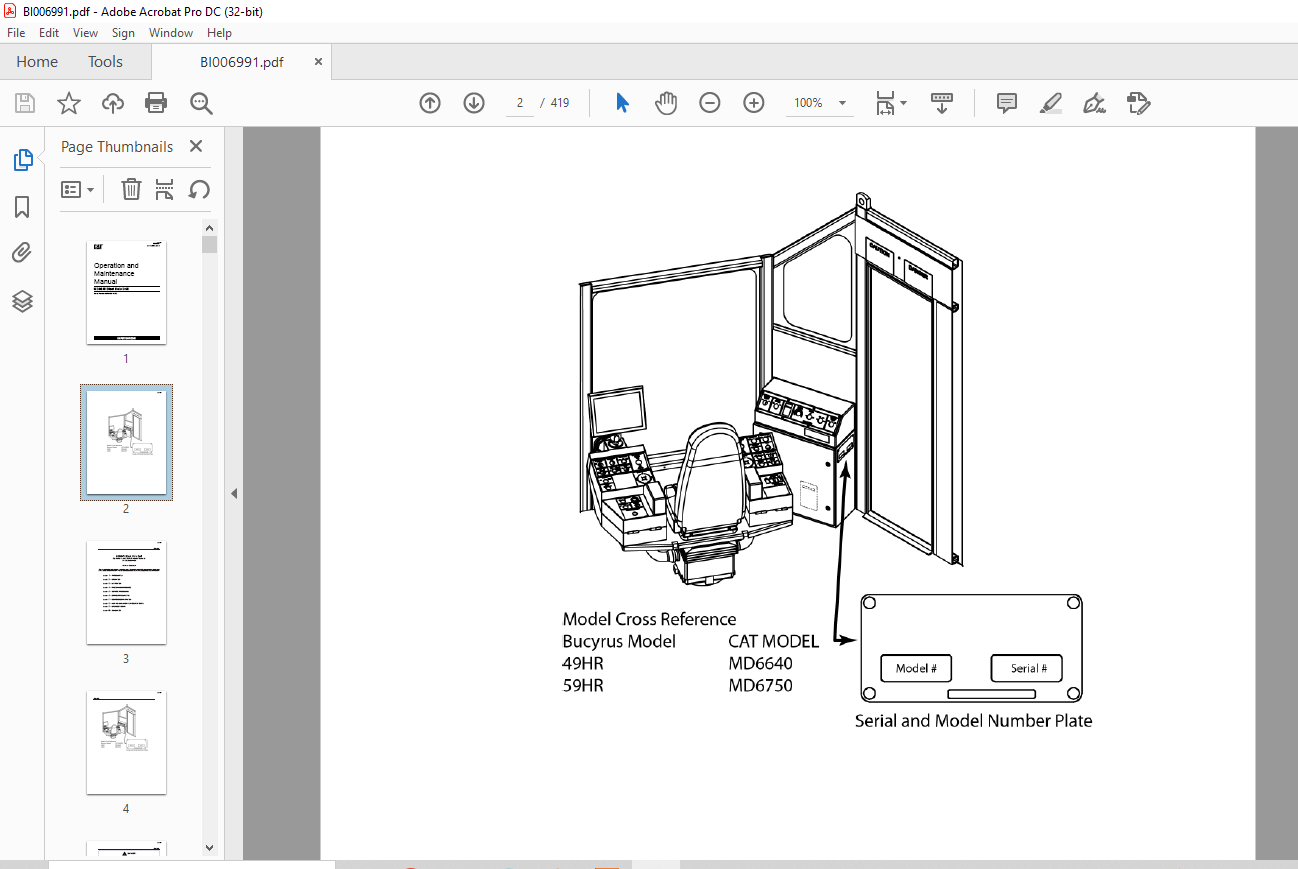Activate the arrow selection tool

click(622, 103)
